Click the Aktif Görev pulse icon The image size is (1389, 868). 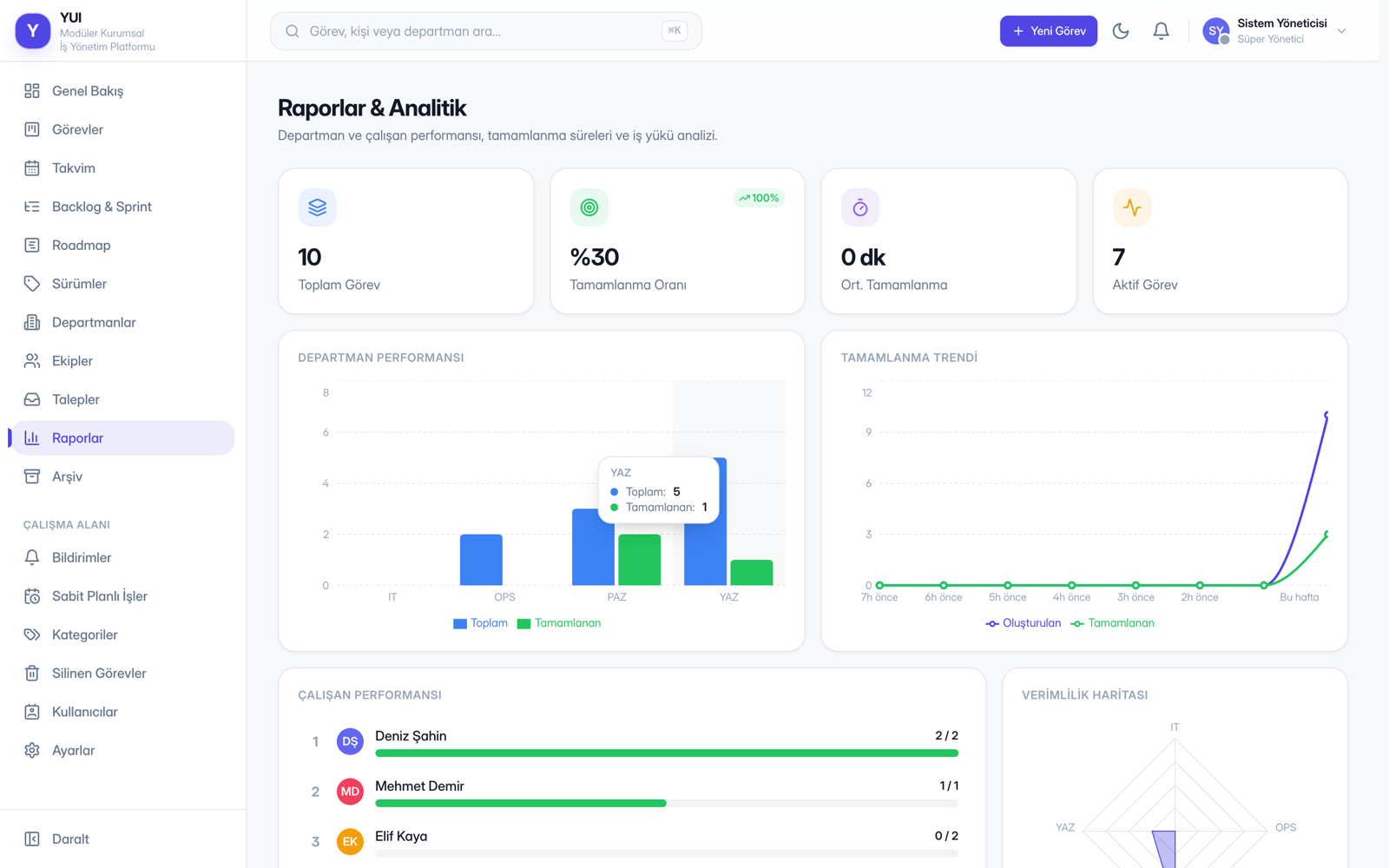1132,207
